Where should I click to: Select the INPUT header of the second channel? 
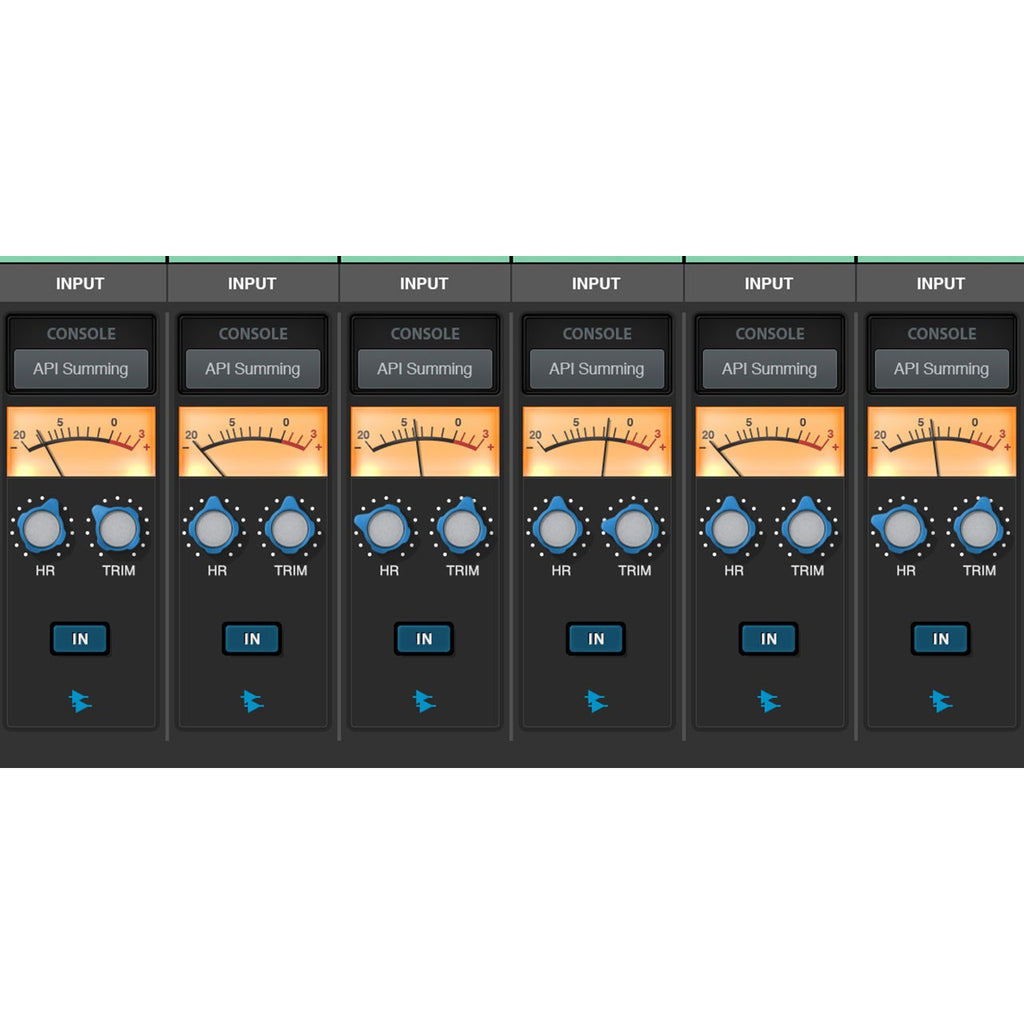click(253, 283)
